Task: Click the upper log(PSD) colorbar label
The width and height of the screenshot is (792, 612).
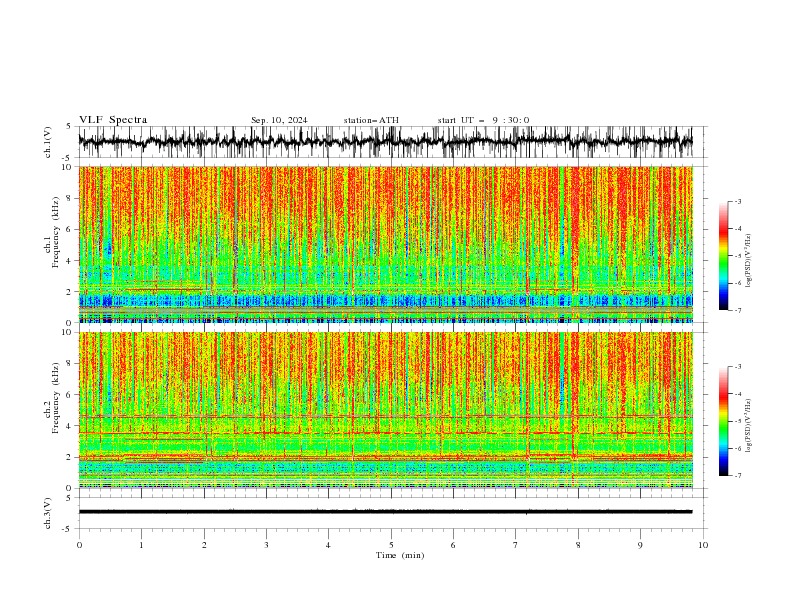Action: [748, 261]
